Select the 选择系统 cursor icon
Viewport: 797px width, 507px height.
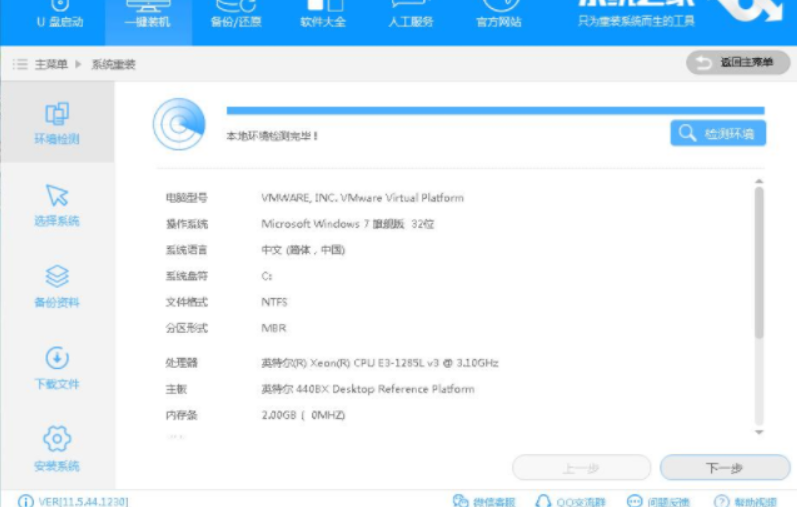(x=57, y=195)
